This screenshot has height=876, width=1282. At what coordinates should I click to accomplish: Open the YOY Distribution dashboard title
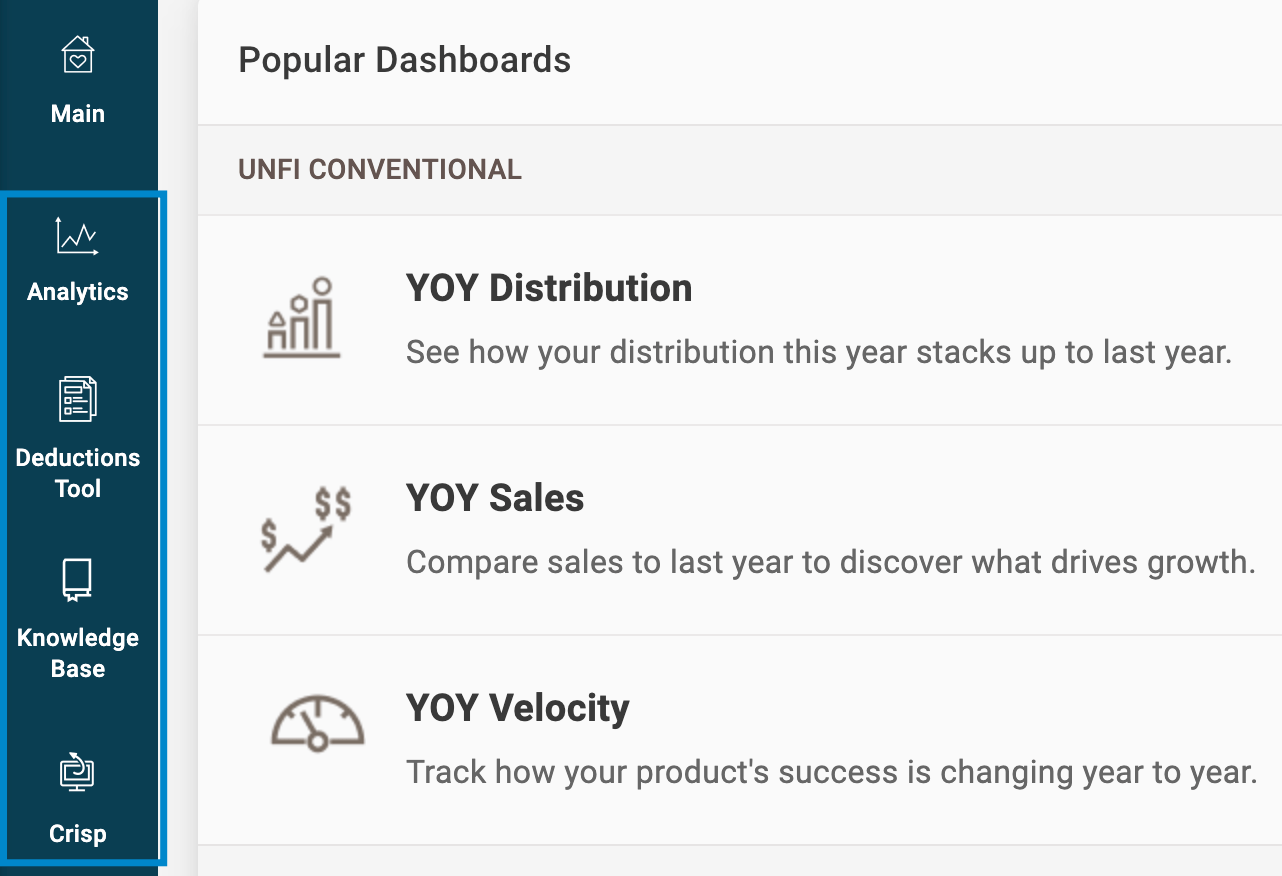(549, 288)
